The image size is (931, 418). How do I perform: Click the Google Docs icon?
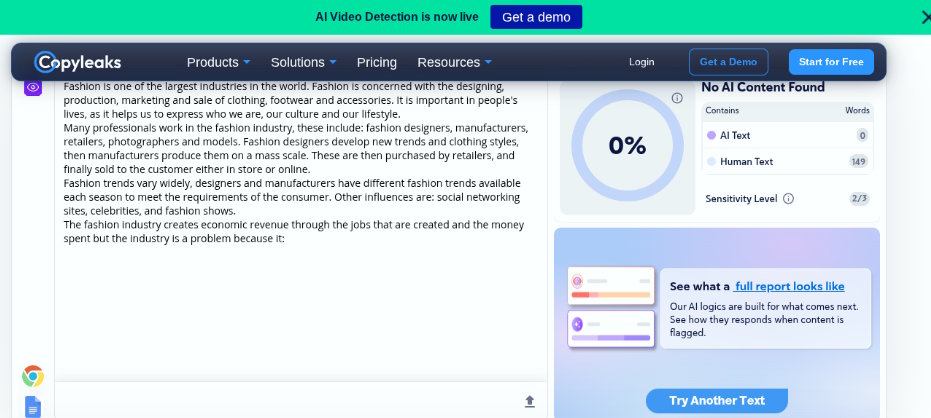pyautogui.click(x=33, y=407)
